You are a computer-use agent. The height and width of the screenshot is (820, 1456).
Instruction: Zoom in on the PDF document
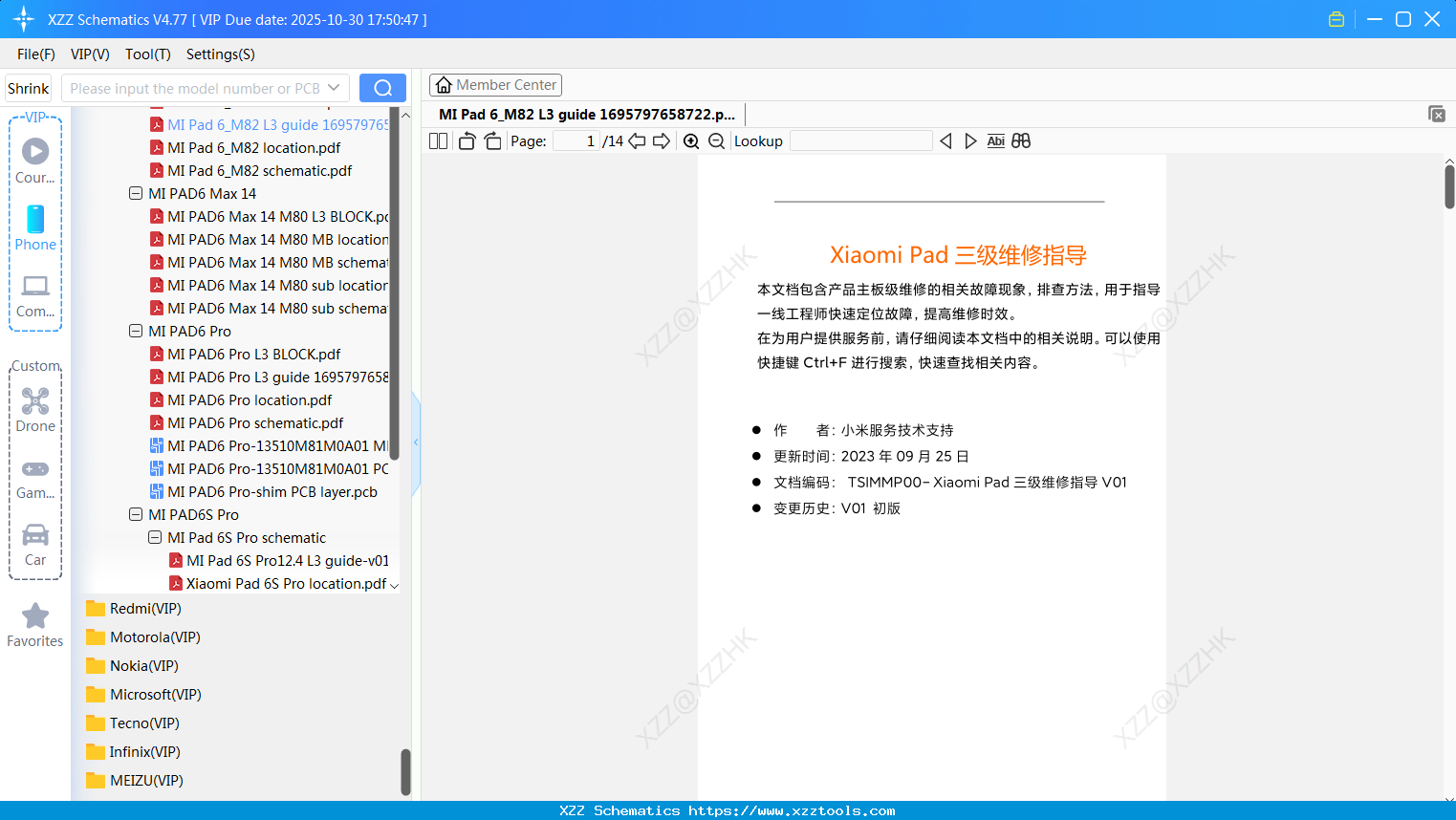(x=690, y=140)
